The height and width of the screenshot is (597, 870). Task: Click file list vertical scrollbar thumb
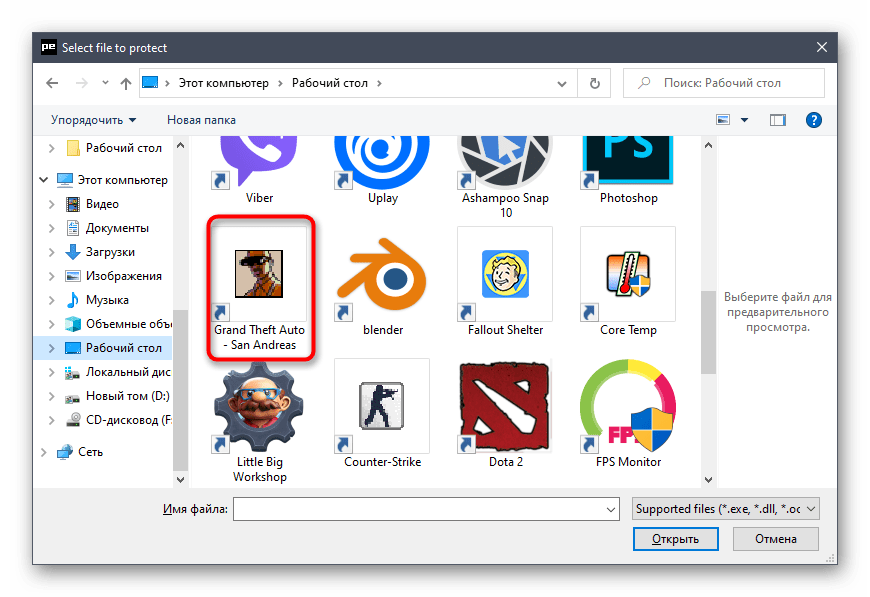click(x=708, y=333)
